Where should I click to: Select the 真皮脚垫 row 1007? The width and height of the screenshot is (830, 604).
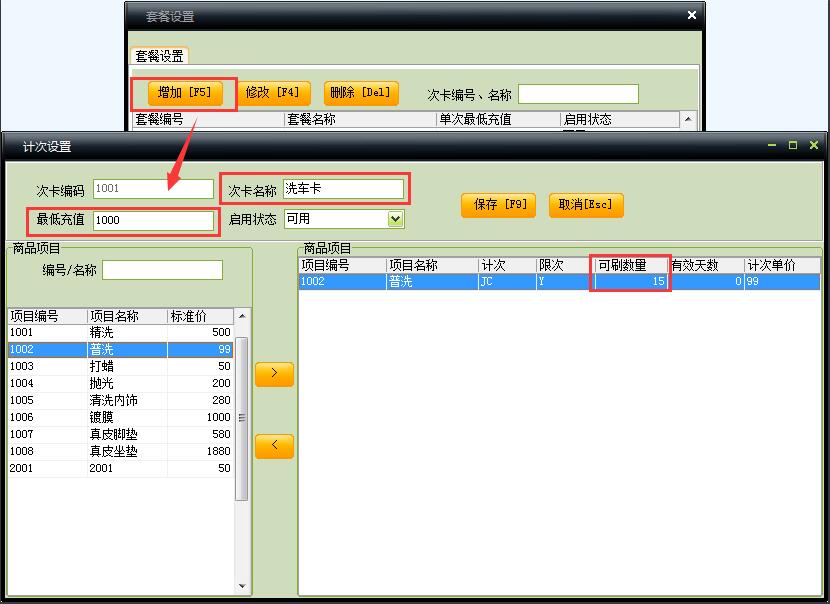point(120,434)
